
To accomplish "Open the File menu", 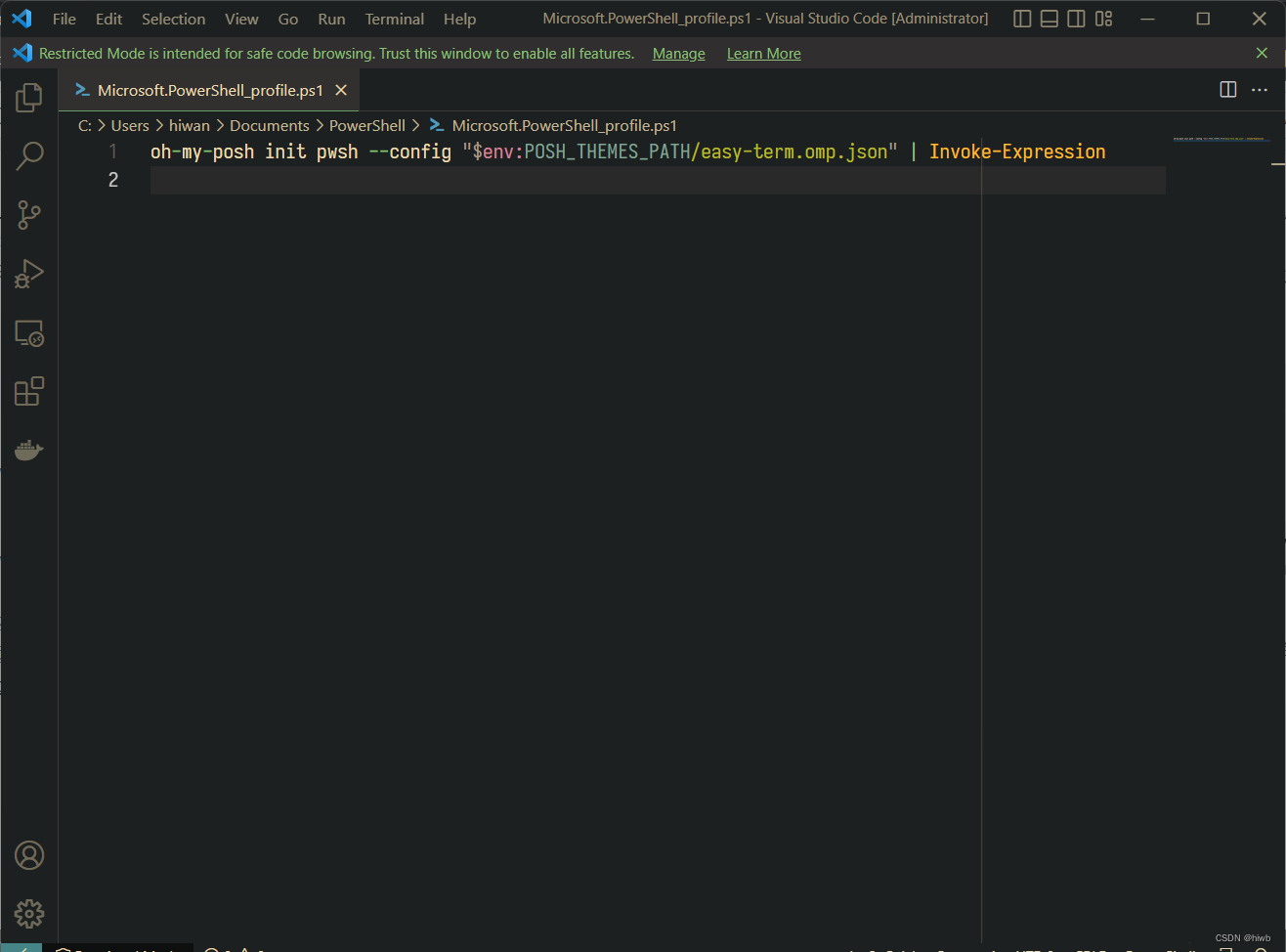I will coord(64,19).
